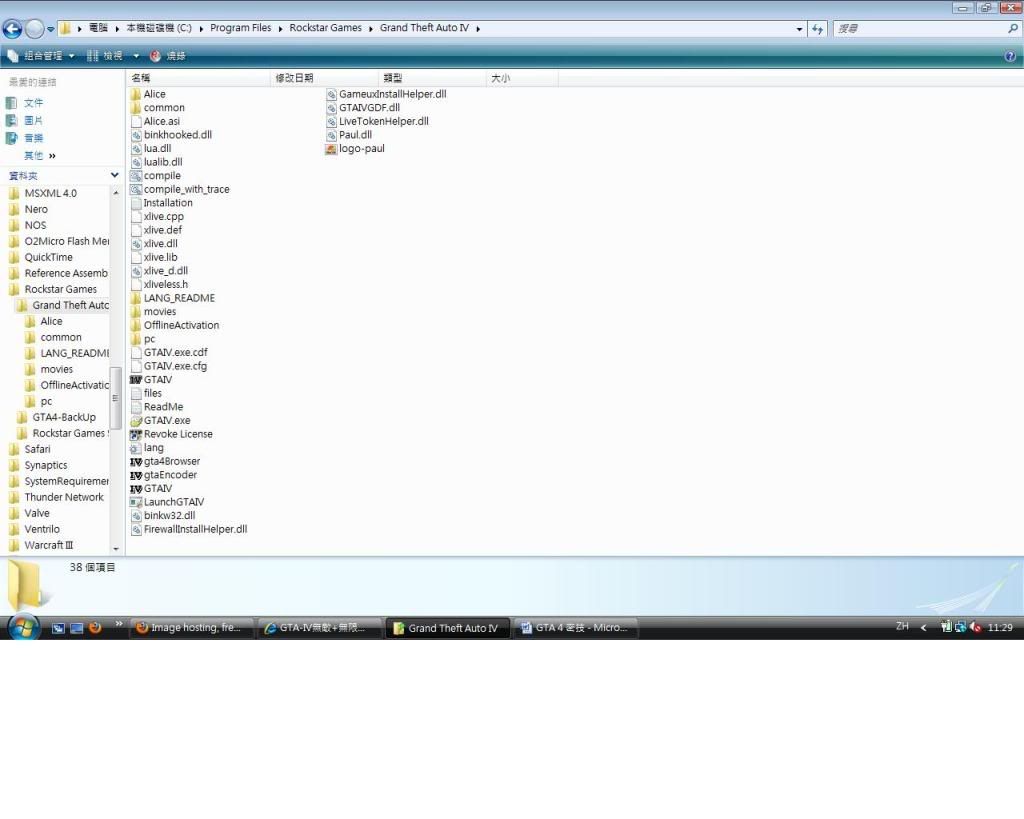
Task: Open the 組合管理 organize dropdown
Action: (42, 56)
